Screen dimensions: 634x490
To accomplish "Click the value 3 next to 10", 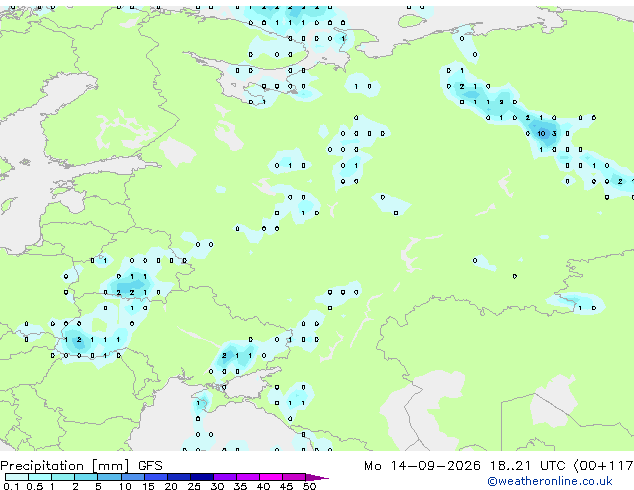I will pyautogui.click(x=554, y=133).
